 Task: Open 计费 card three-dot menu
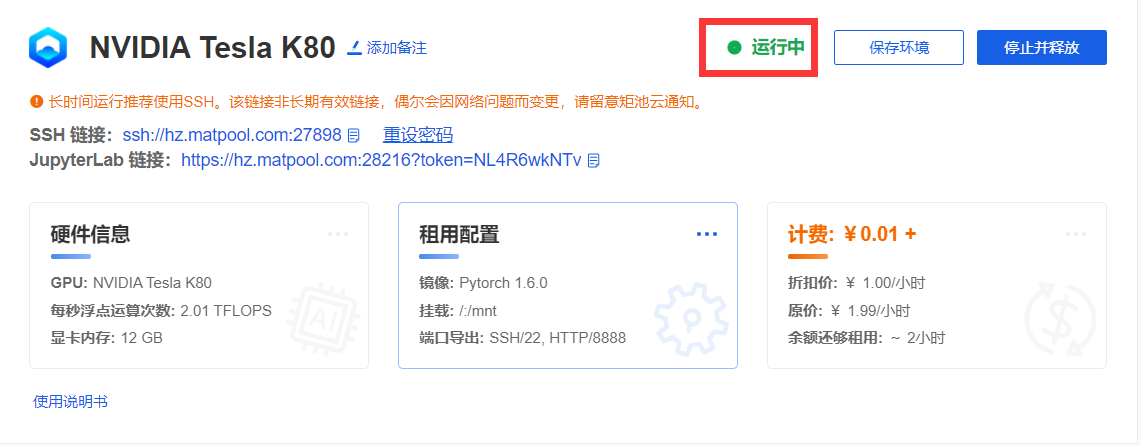pyautogui.click(x=1076, y=234)
